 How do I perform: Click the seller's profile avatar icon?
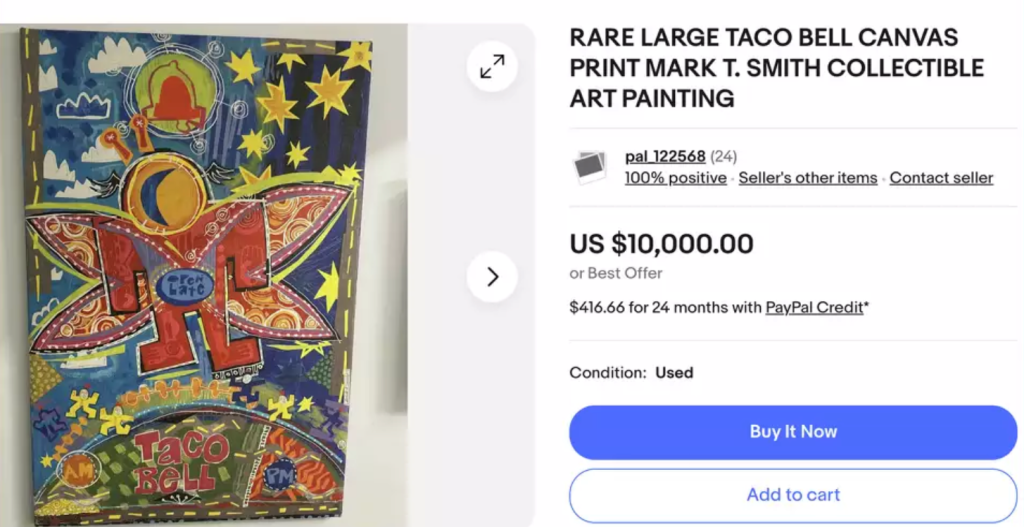[x=590, y=166]
